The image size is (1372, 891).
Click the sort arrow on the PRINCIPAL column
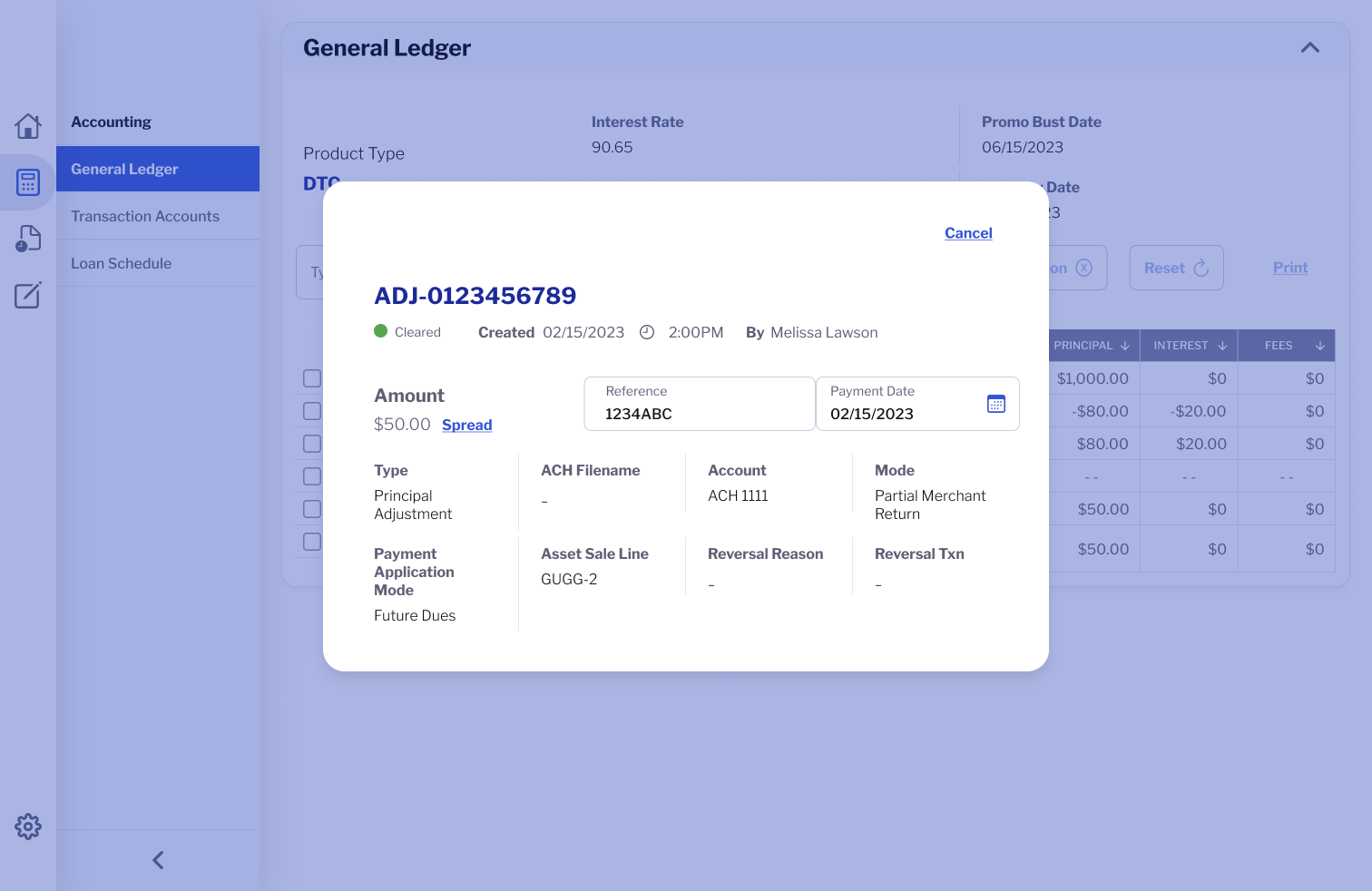coord(1124,345)
